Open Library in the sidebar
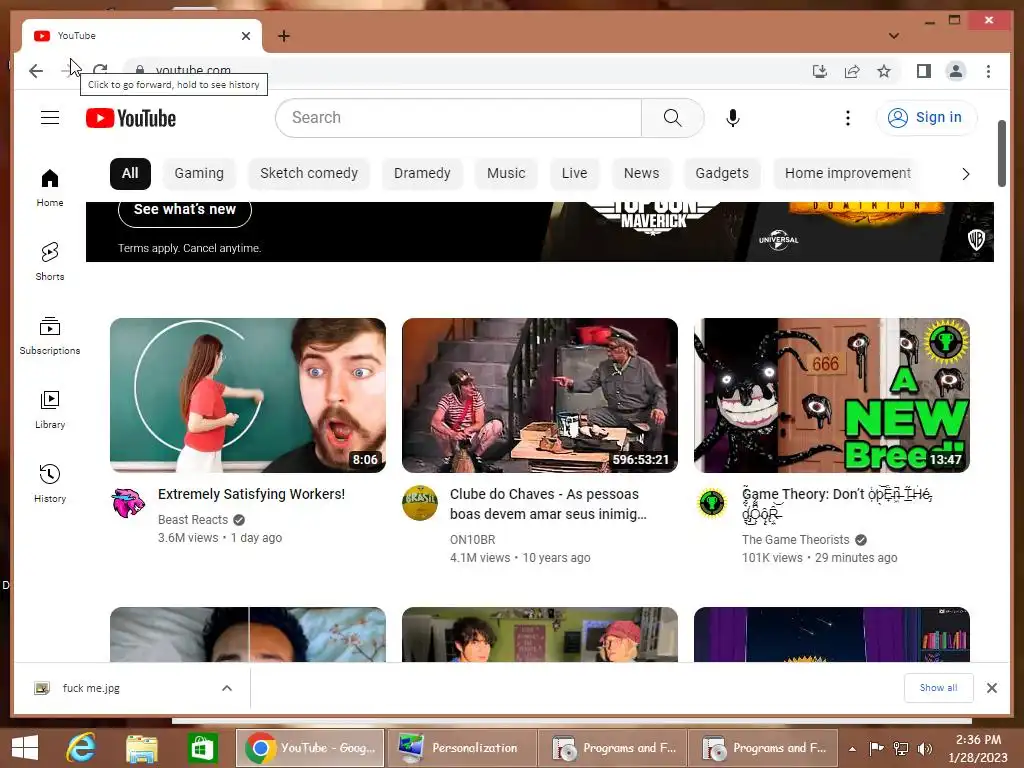 point(50,409)
